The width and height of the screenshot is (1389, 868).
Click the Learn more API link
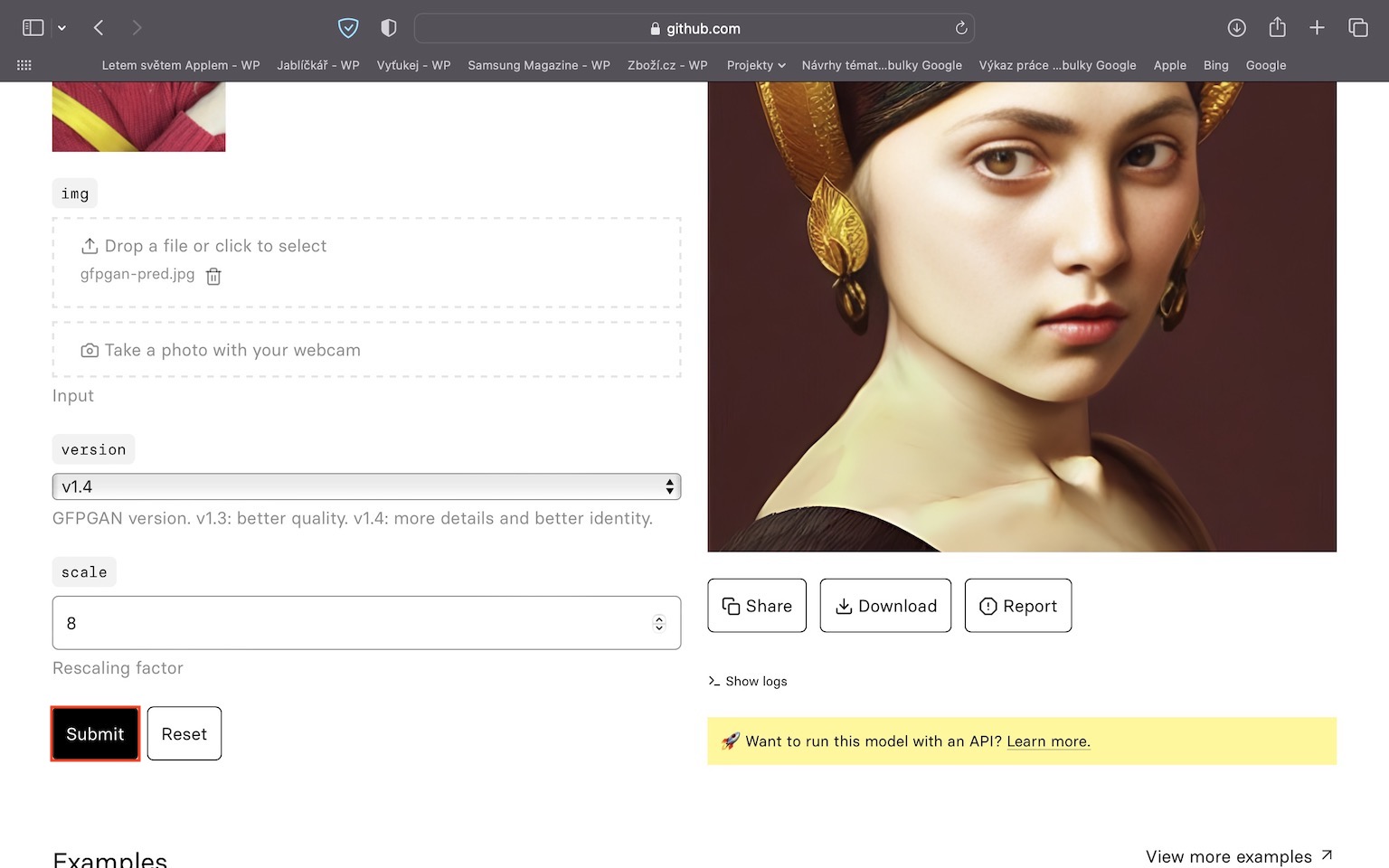(x=1048, y=741)
